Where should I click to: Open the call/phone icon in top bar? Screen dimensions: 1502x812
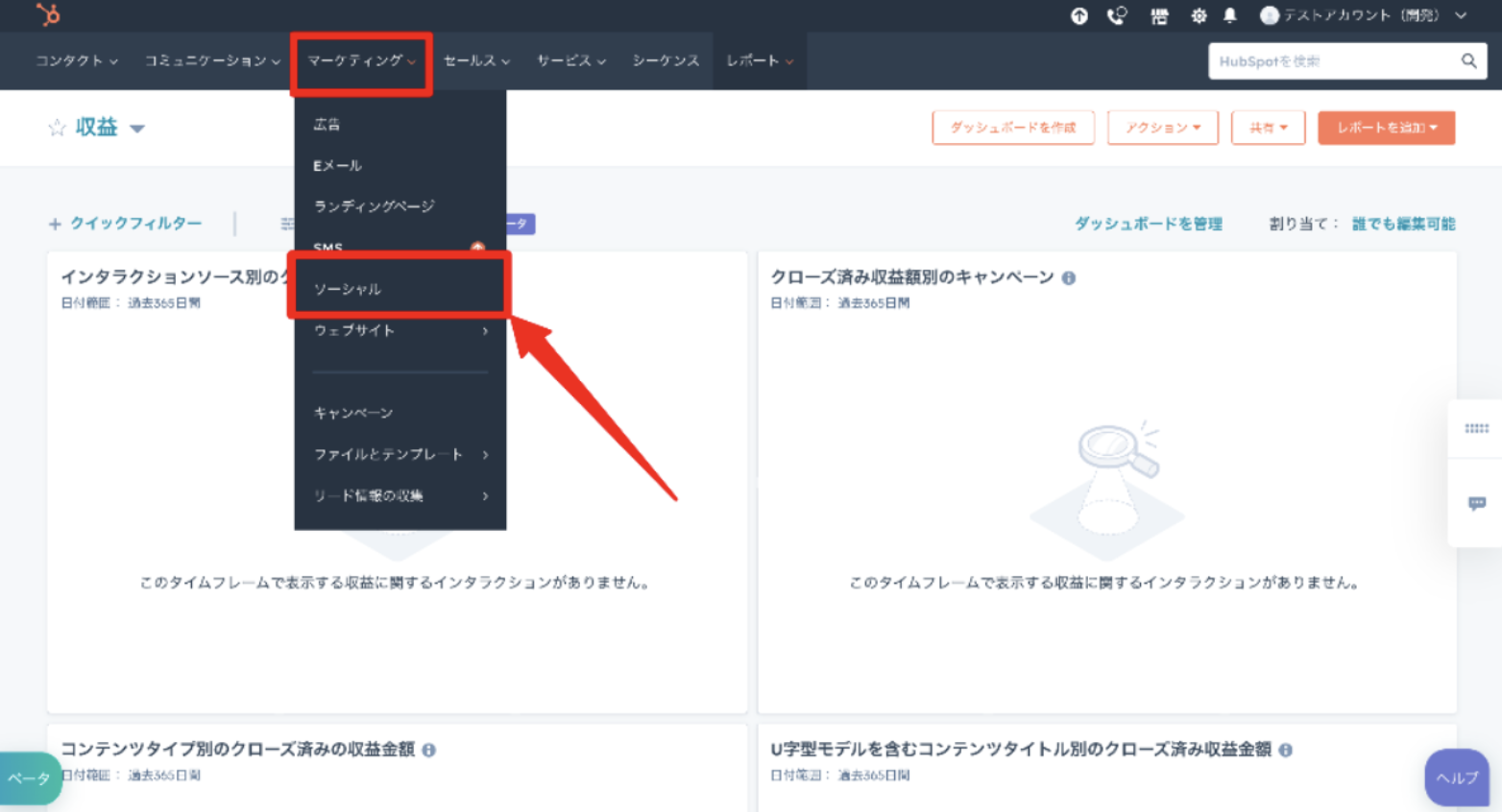click(x=1117, y=15)
